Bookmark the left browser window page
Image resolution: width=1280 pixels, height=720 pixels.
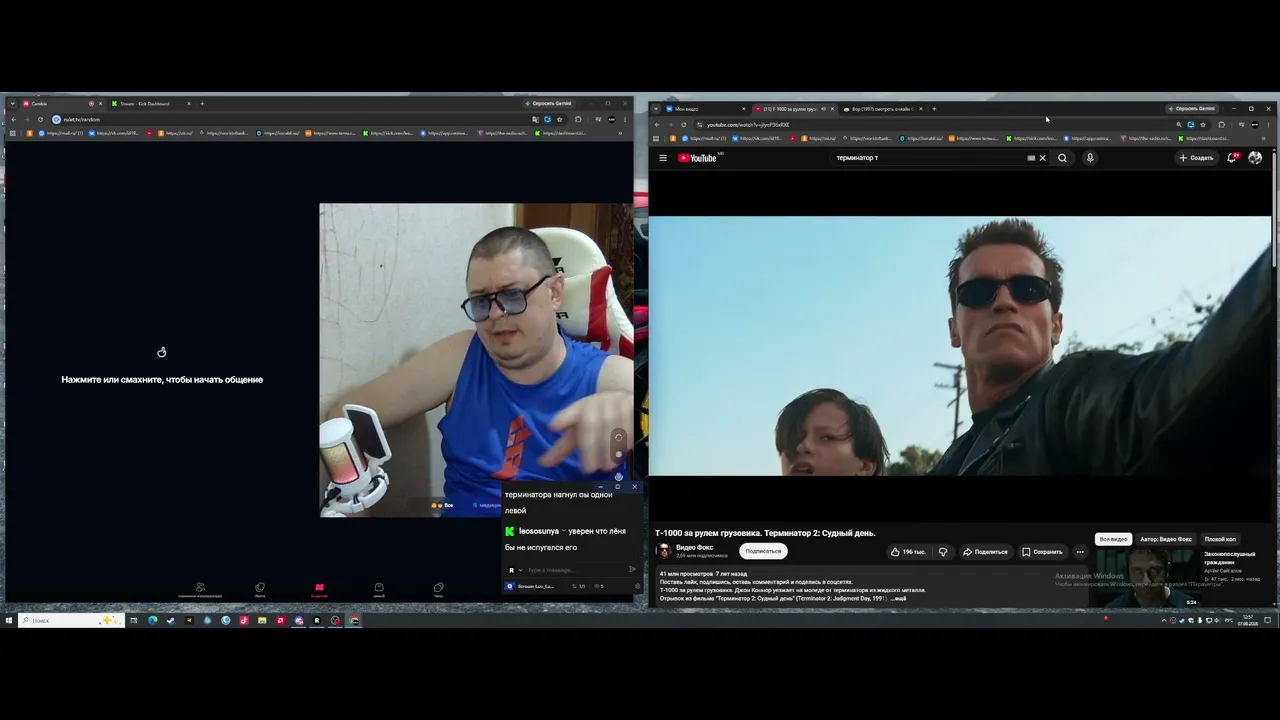(560, 120)
